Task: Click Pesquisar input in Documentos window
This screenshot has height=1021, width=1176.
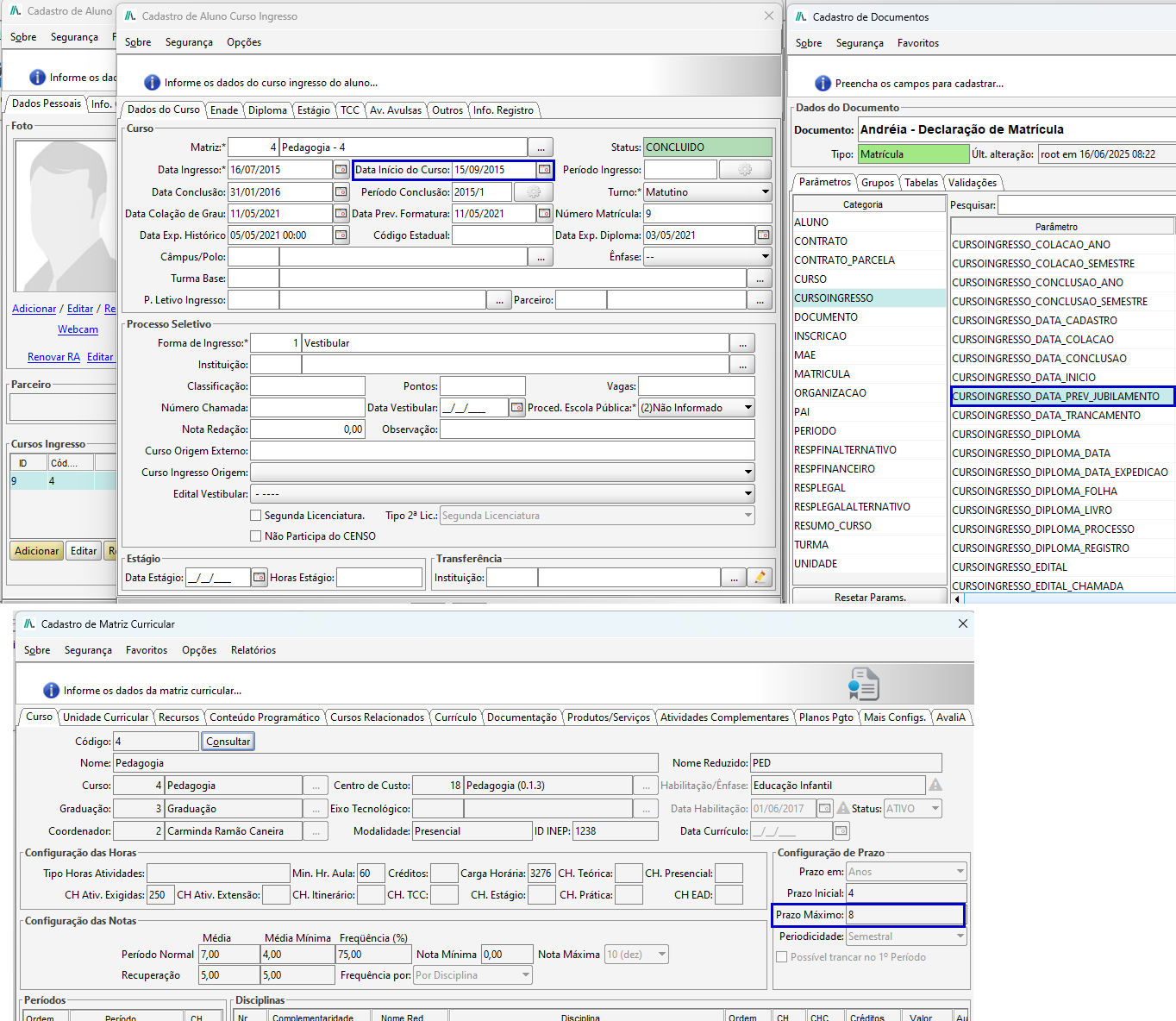Action: click(1086, 205)
